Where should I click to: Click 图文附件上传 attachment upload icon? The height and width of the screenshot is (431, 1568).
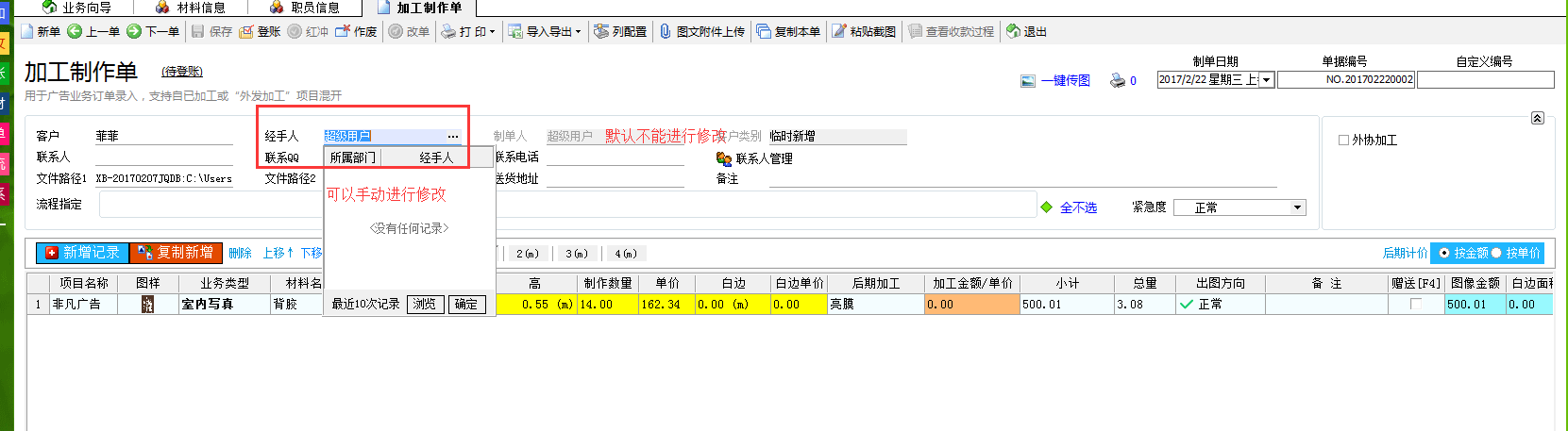[x=666, y=32]
